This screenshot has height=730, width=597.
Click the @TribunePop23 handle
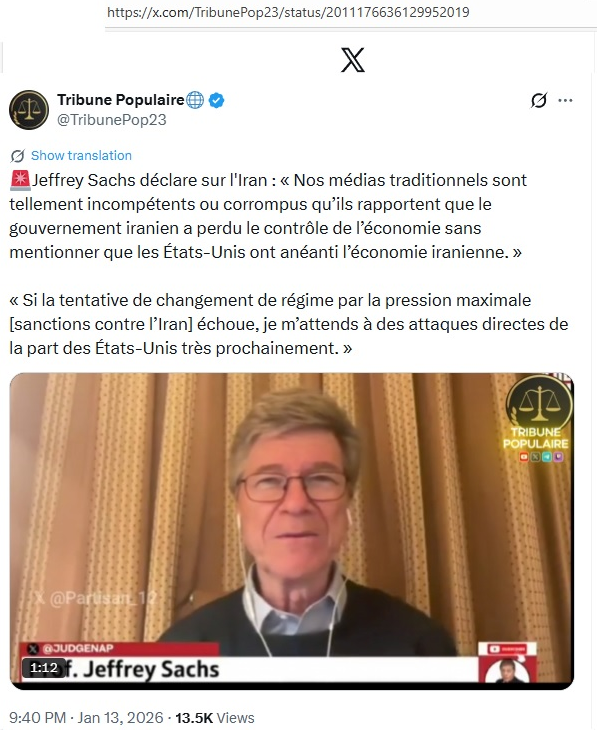click(111, 120)
